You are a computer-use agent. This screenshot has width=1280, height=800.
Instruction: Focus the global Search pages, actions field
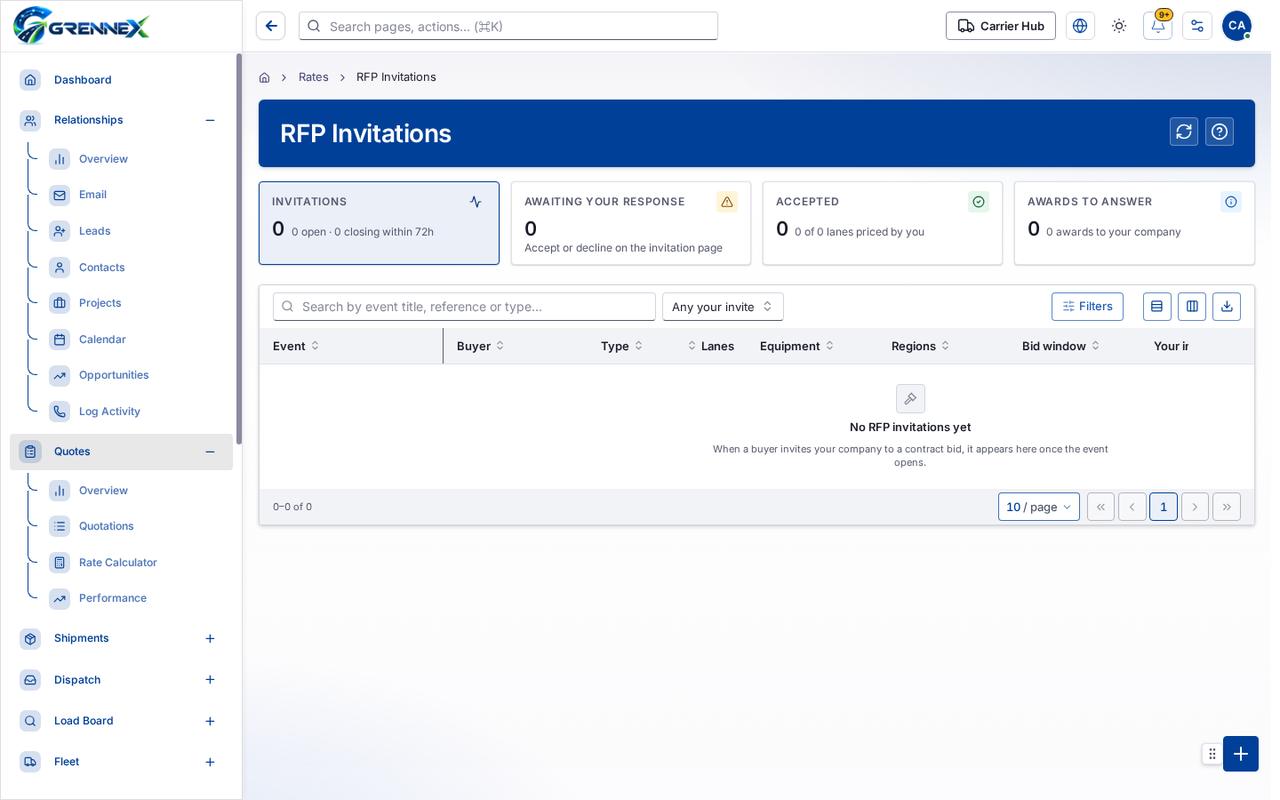tap(508, 26)
